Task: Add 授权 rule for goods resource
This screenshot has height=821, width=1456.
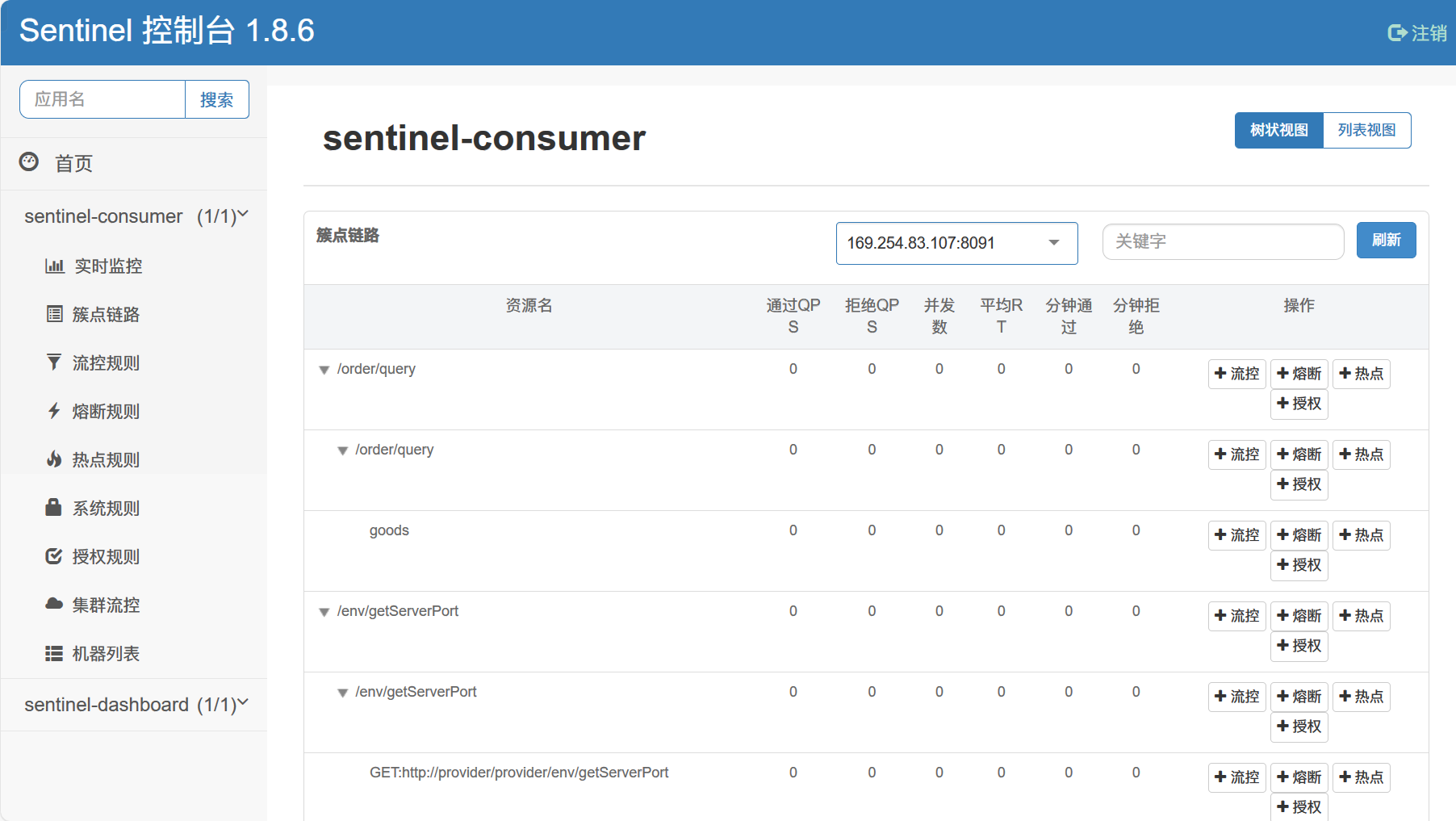Action: [x=1299, y=565]
